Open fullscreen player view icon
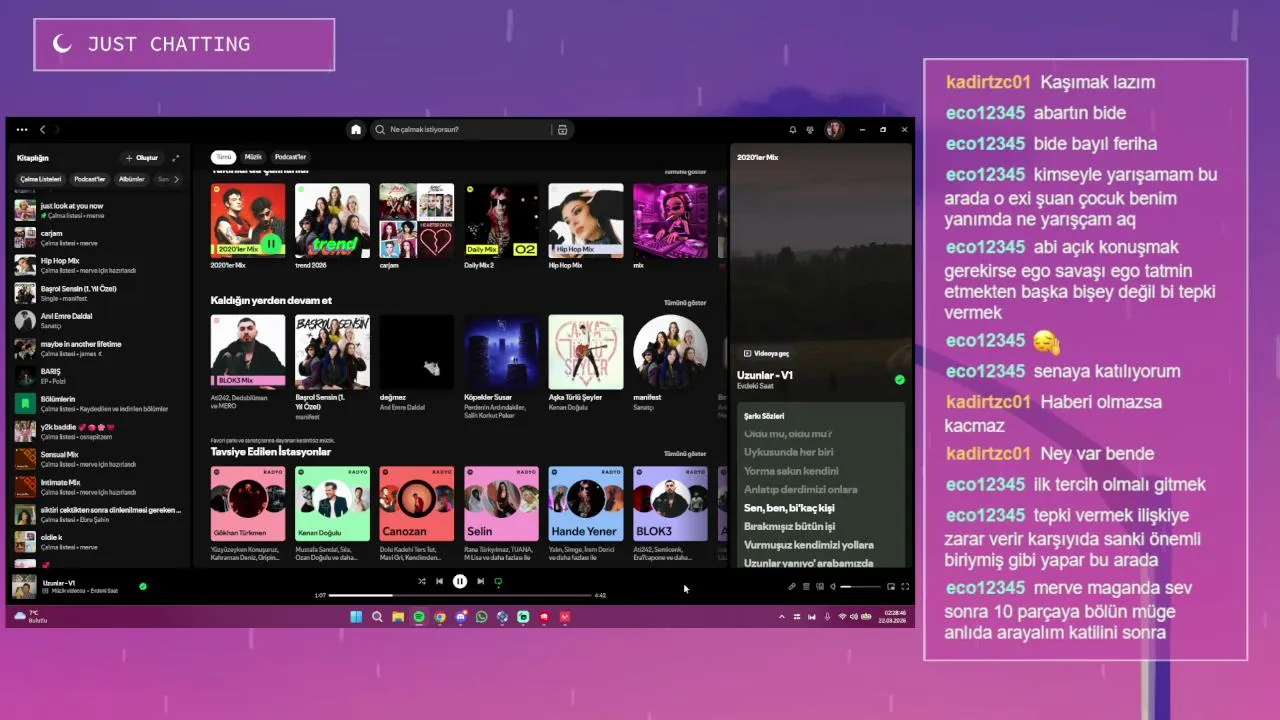The image size is (1280, 720). click(x=905, y=587)
